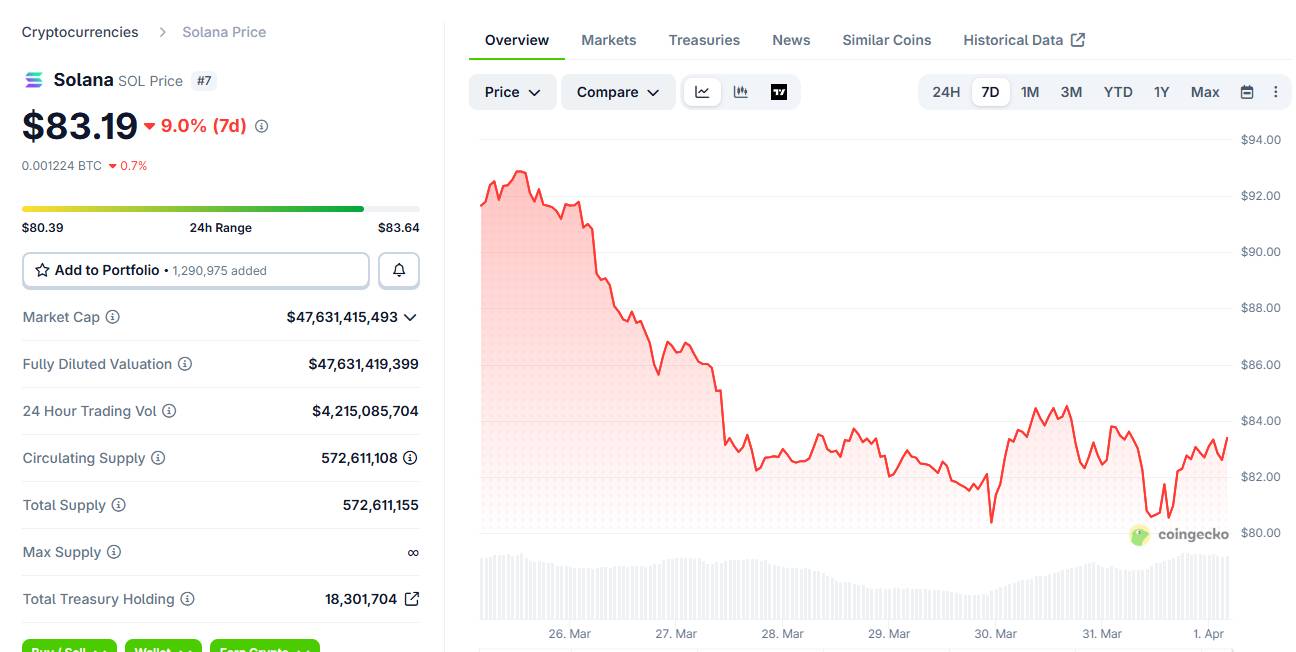Switch to the candlestick chart icon
The width and height of the screenshot is (1296, 652).
tap(741, 92)
